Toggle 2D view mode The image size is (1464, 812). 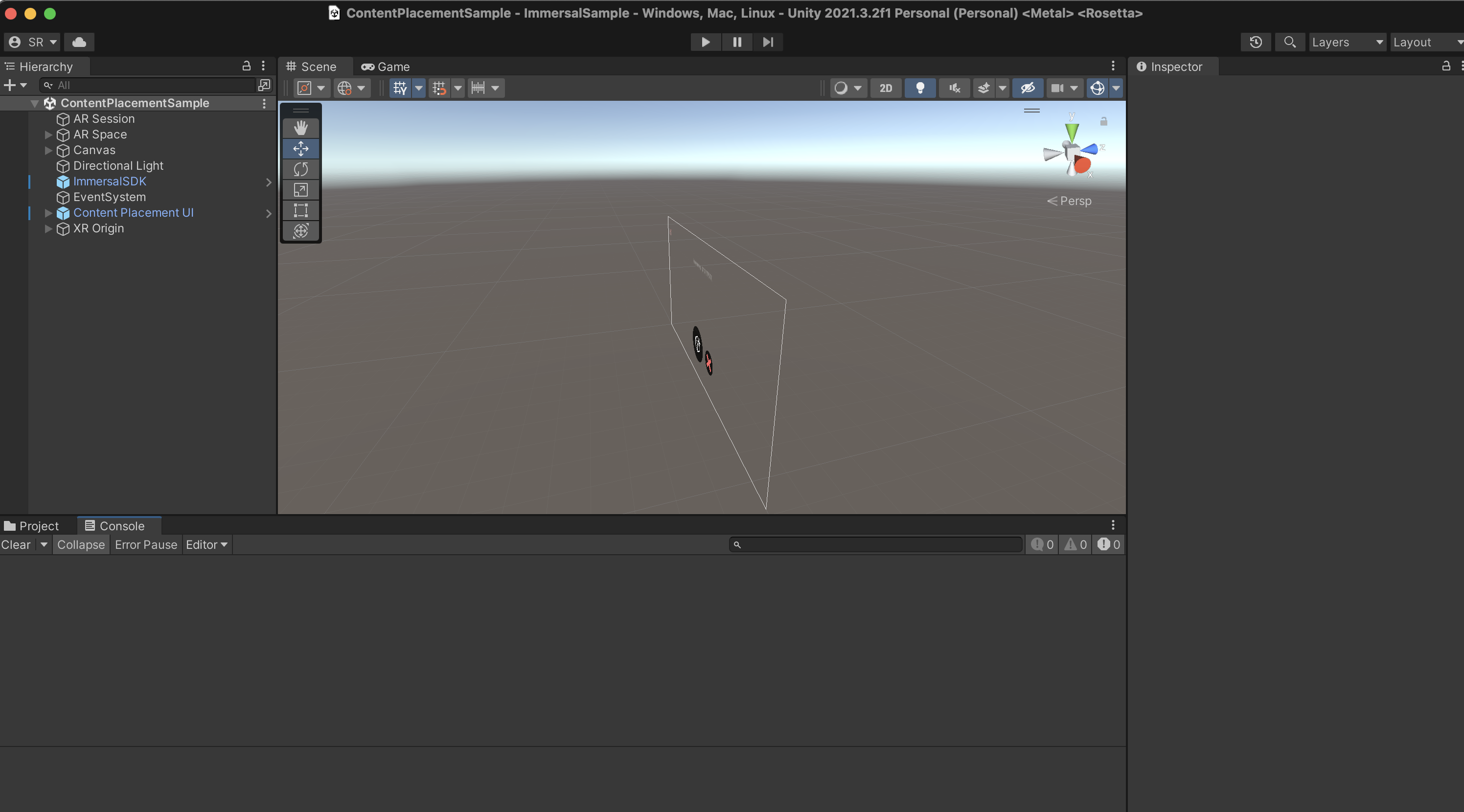coord(886,88)
